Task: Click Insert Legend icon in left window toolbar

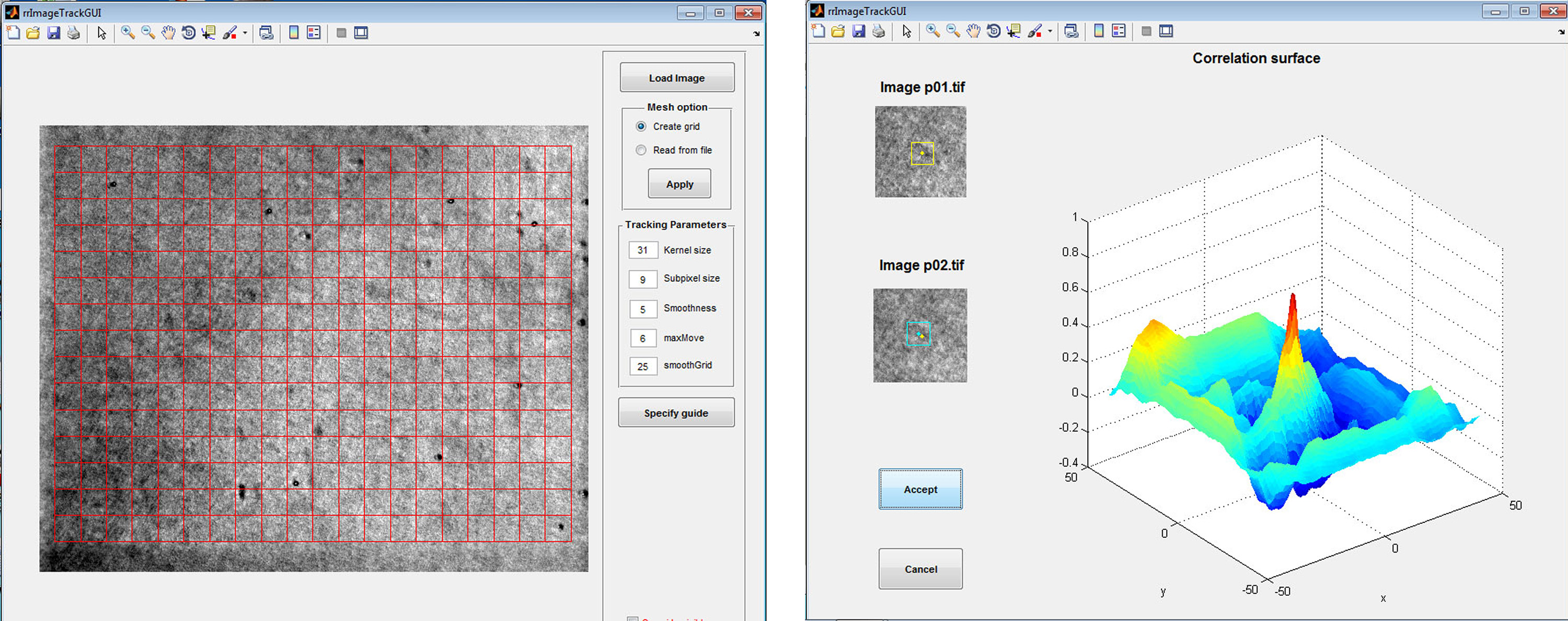Action: [314, 33]
